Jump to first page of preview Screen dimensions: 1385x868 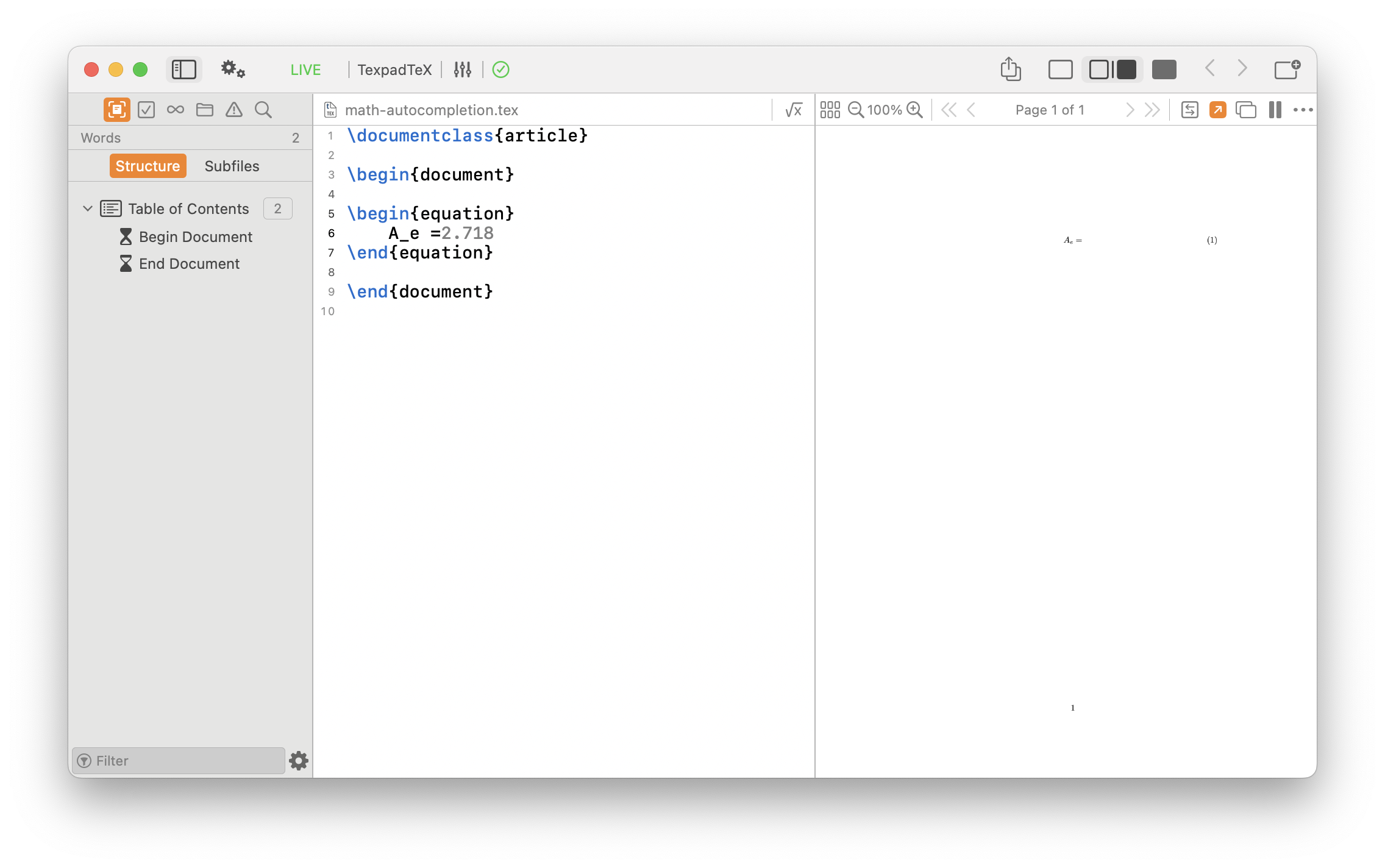[x=949, y=110]
